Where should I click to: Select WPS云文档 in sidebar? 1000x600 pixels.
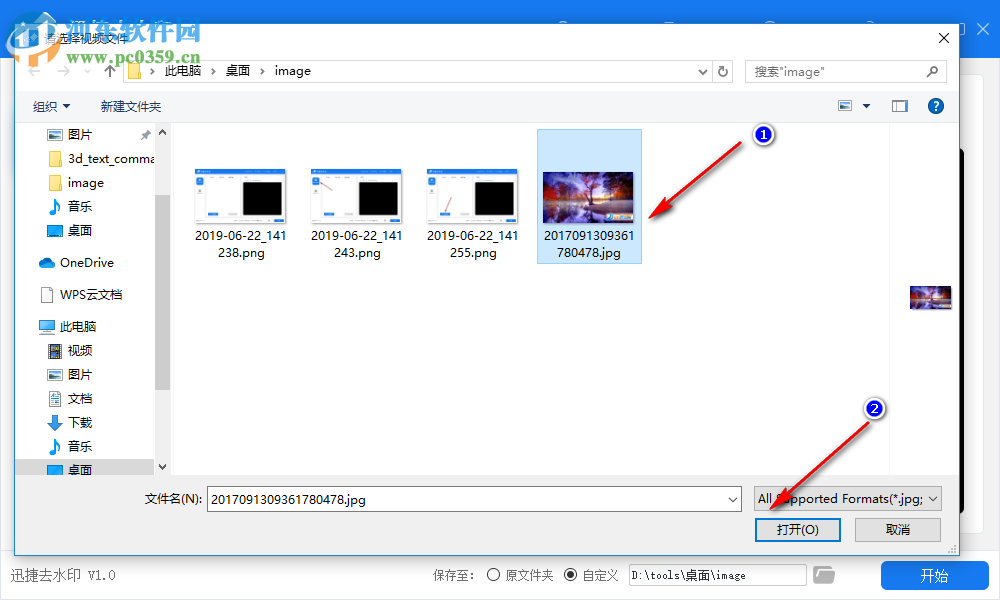(x=81, y=295)
